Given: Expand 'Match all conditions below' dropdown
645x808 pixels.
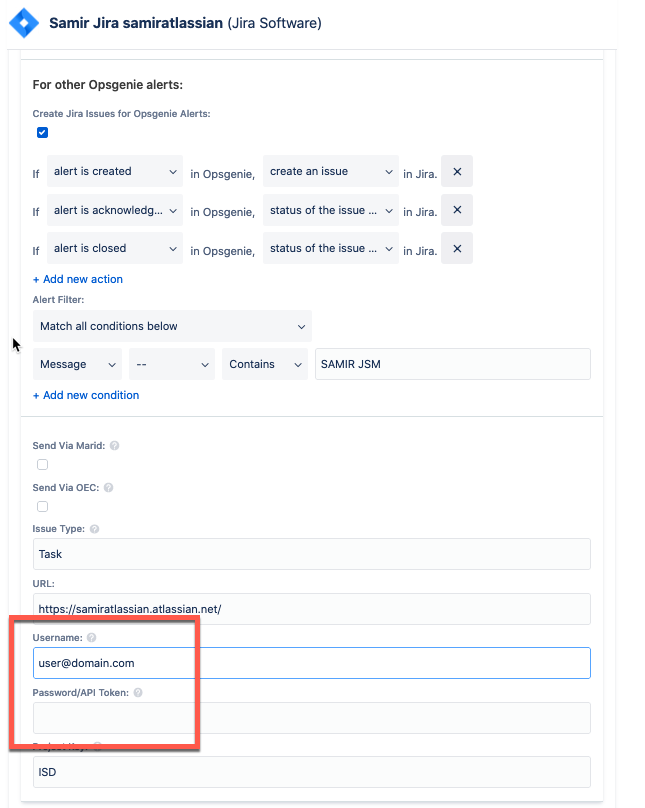Looking at the screenshot, I should (x=173, y=326).
